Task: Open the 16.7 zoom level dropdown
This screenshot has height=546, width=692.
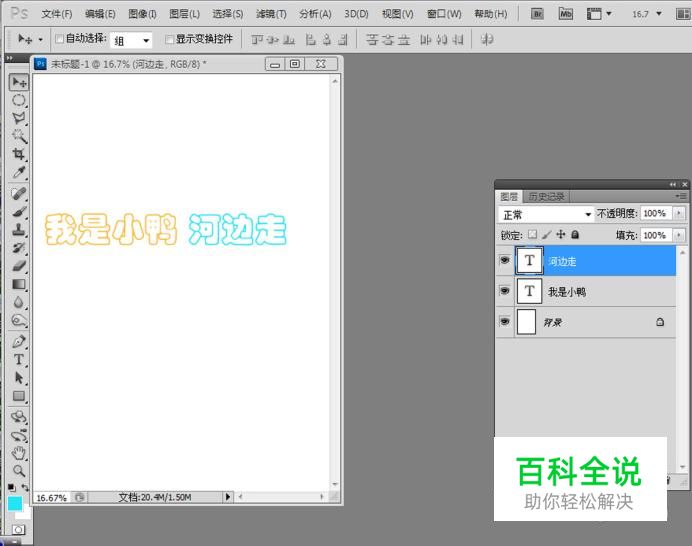Action: (659, 14)
